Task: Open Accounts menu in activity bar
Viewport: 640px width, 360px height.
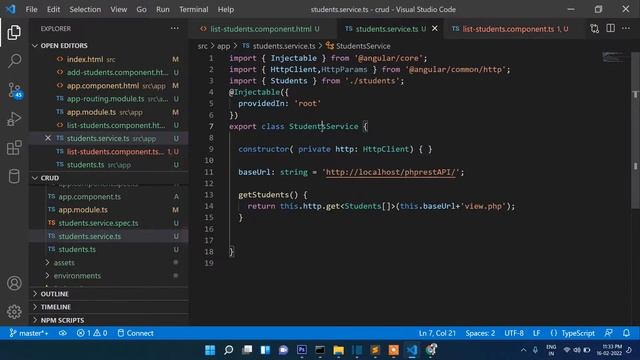Action: [x=14, y=283]
